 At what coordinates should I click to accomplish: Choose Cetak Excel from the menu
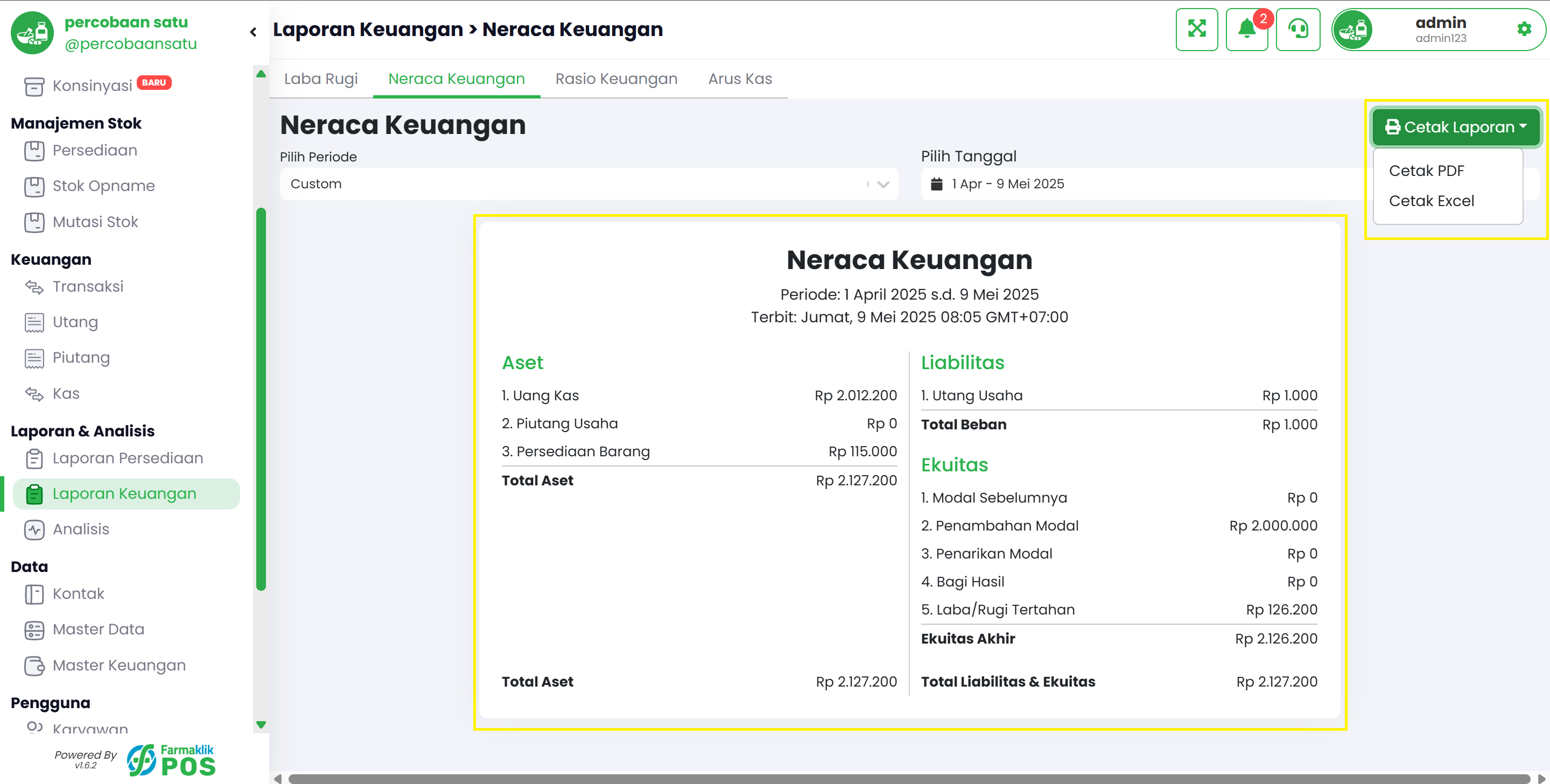click(x=1431, y=201)
